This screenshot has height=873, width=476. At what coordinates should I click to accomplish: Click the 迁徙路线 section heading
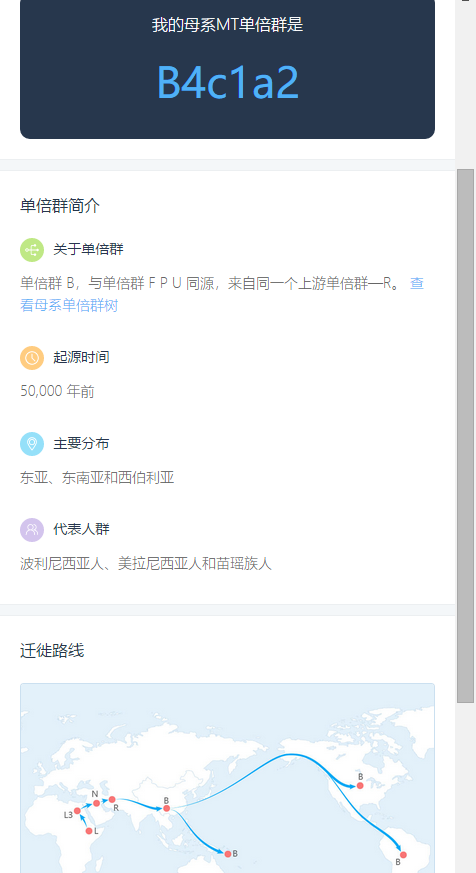(x=52, y=650)
